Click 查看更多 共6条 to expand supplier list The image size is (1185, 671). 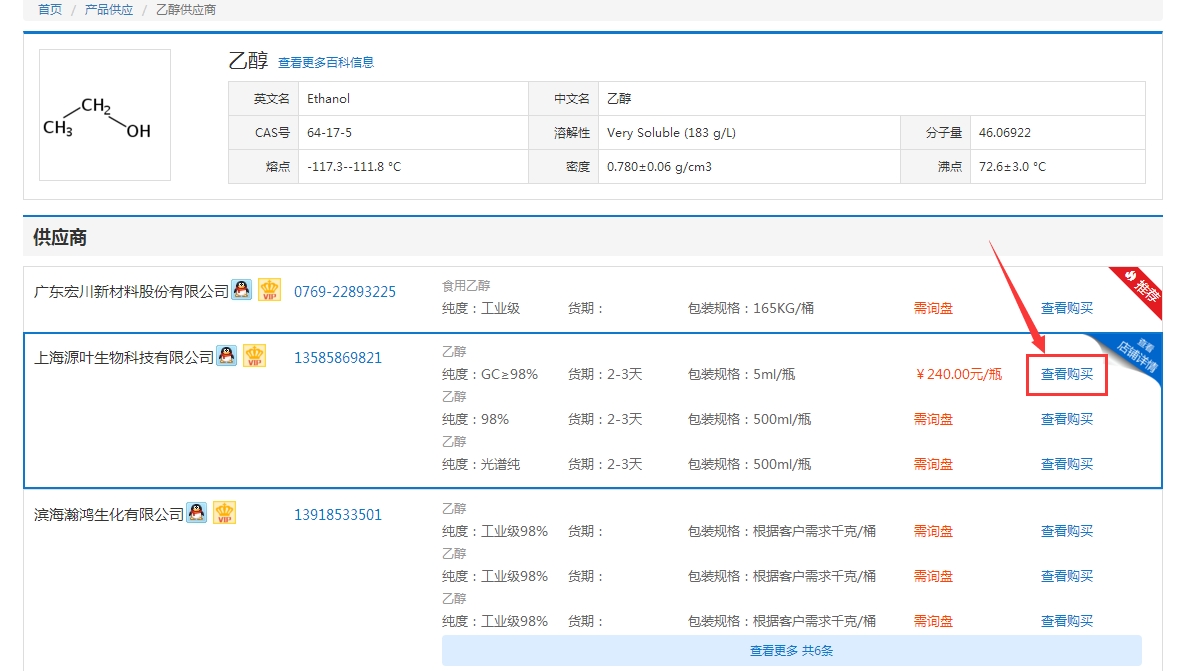pos(793,650)
